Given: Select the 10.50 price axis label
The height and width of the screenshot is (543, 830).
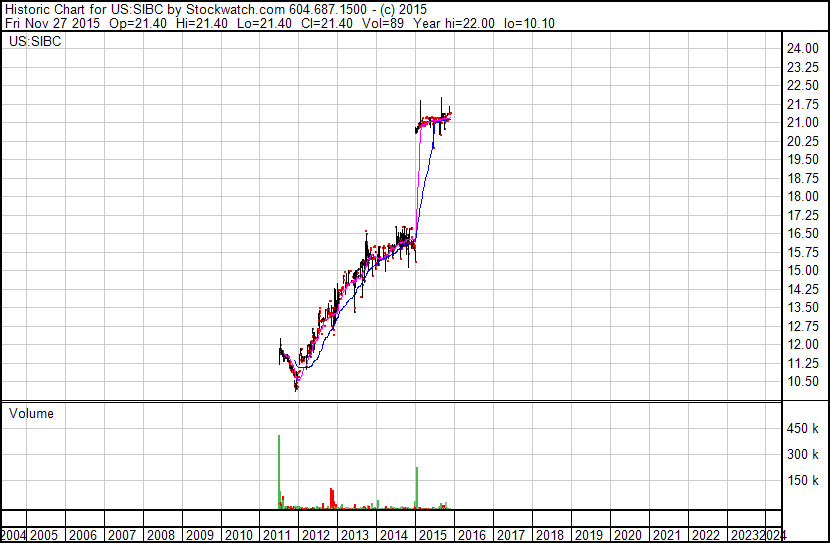Looking at the screenshot, I should pyautogui.click(x=802, y=382).
